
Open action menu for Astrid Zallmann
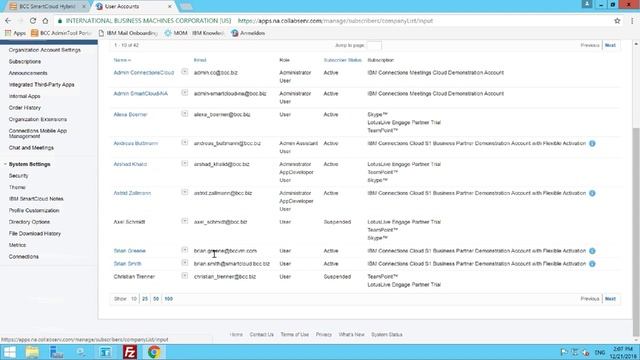click(x=184, y=192)
